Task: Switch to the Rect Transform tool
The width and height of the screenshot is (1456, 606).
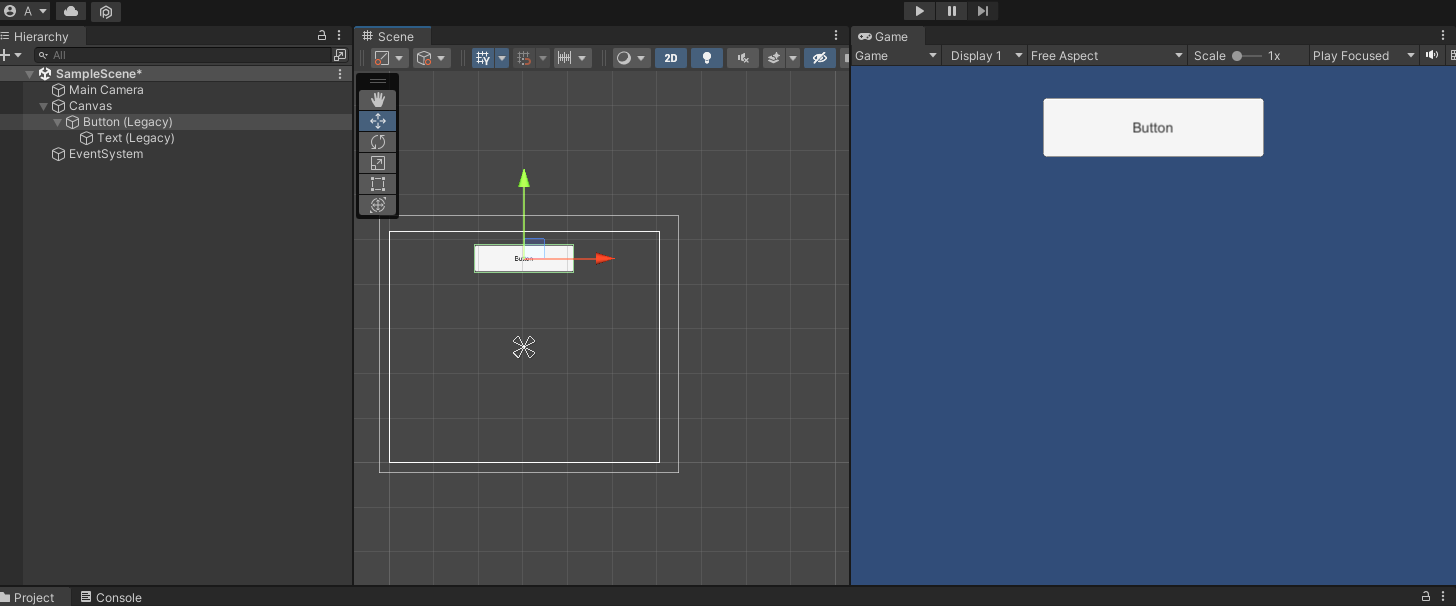Action: 377,183
